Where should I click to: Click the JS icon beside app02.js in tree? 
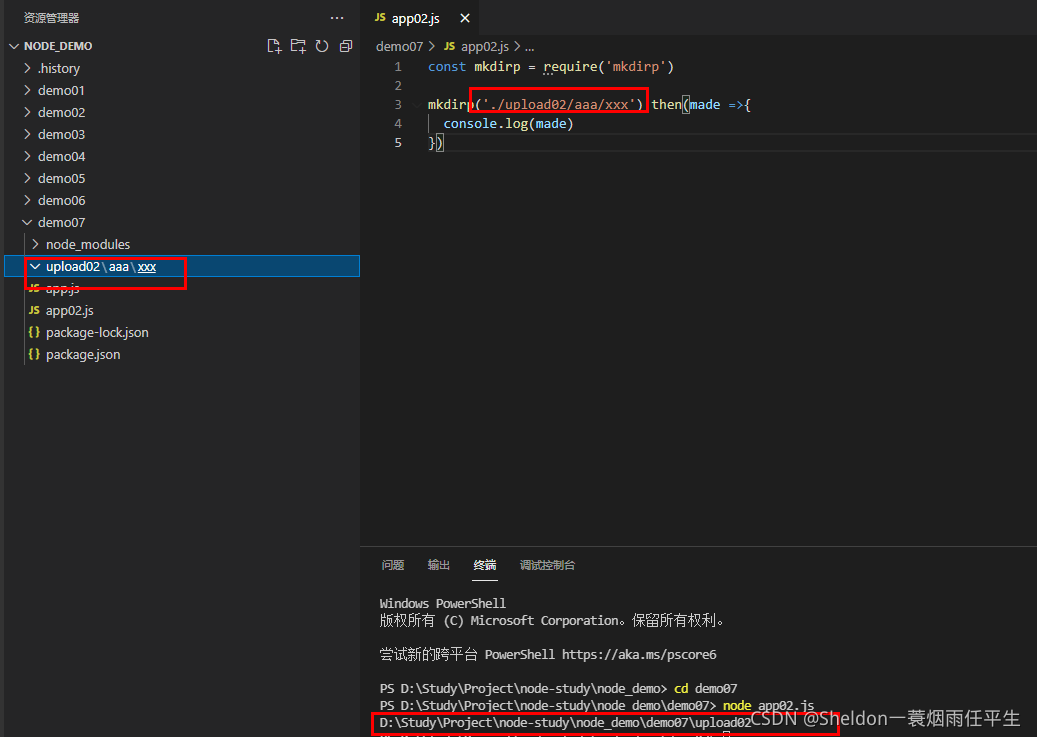click(34, 310)
